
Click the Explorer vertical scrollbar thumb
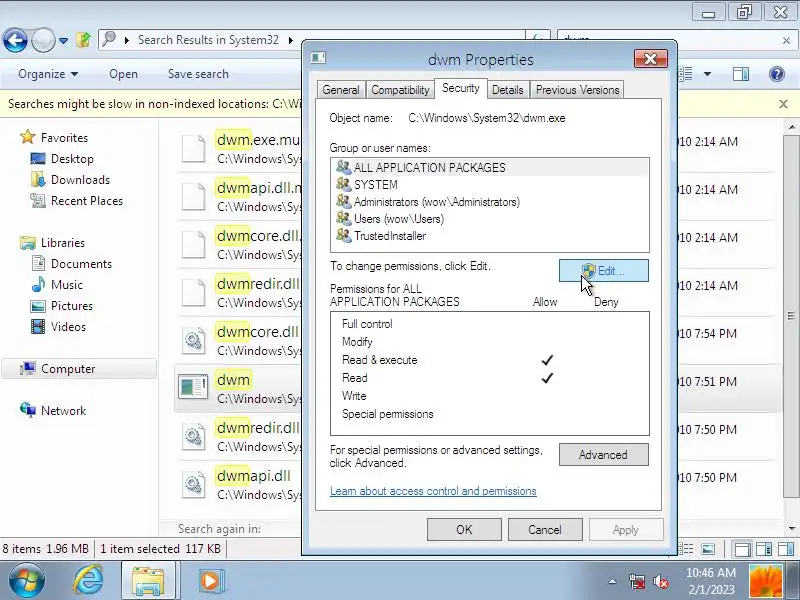pos(791,315)
